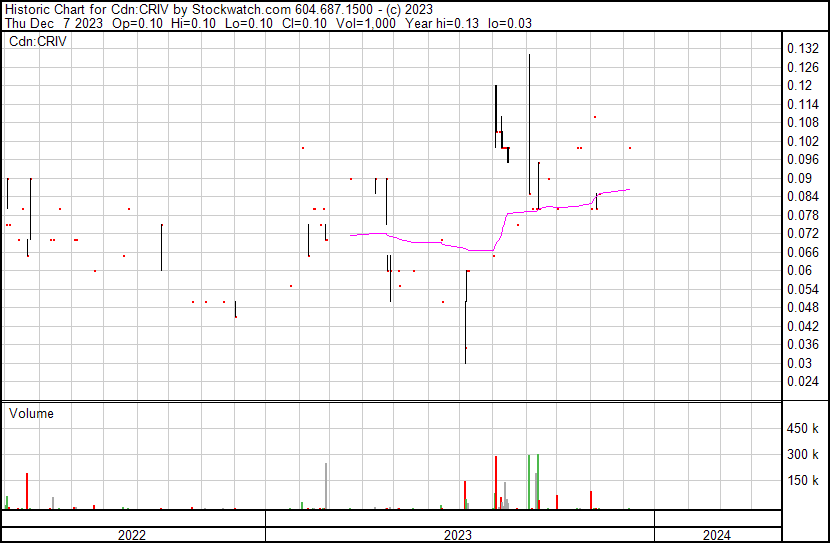Click the magenta moving average line
The image size is (830, 543).
pyautogui.click(x=420, y=242)
